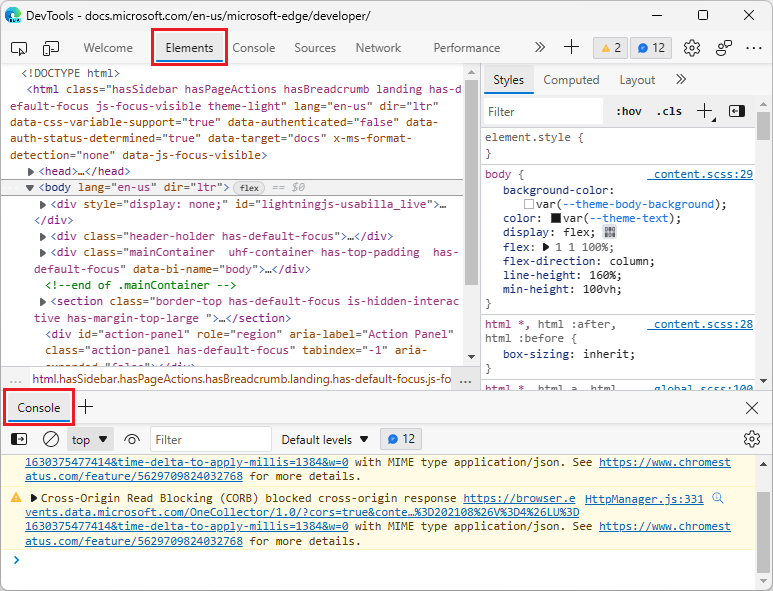Open console settings gear icon
Image resolution: width=773 pixels, height=591 pixels.
point(752,439)
